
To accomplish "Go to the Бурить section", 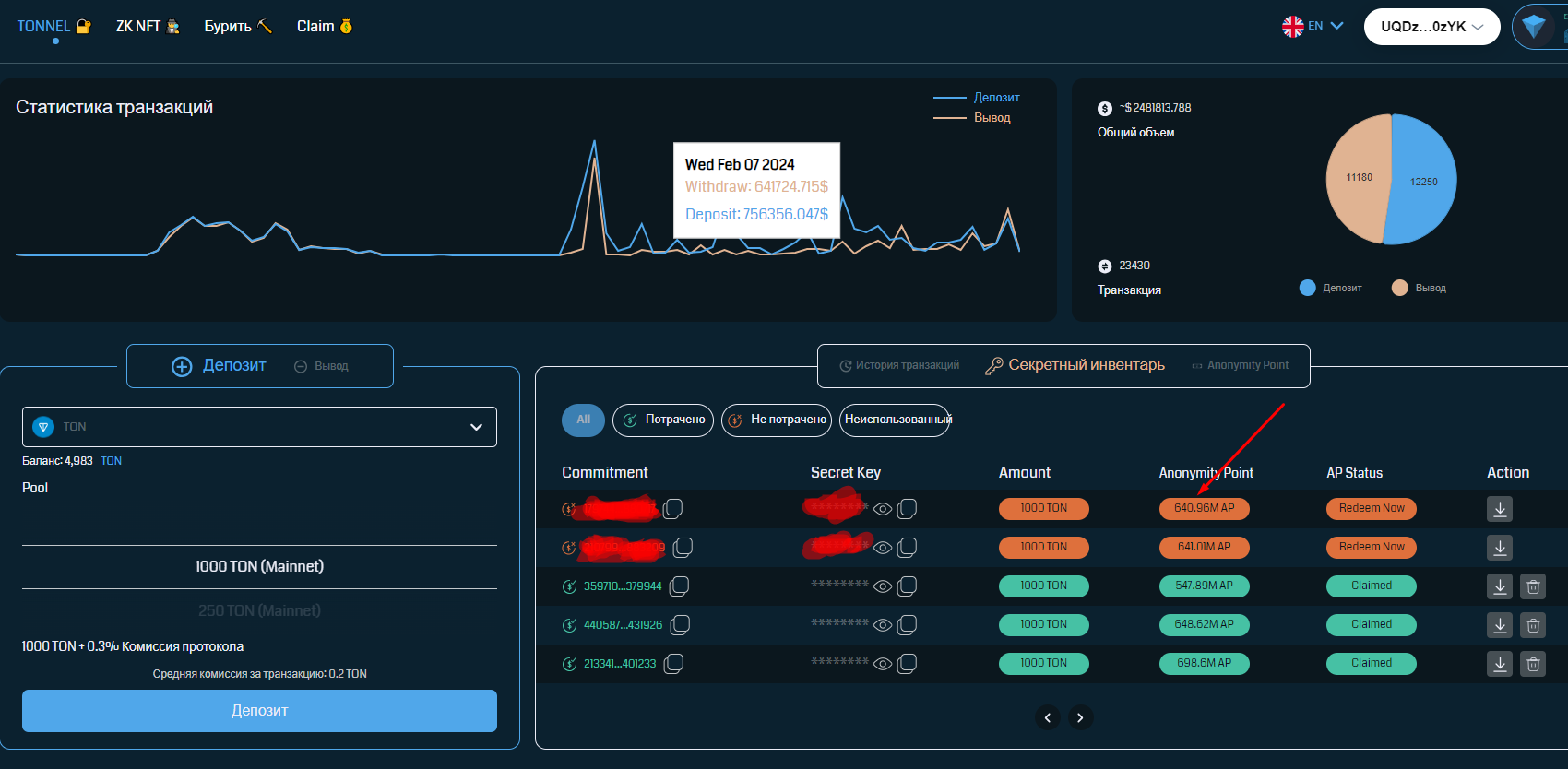I will (x=238, y=27).
